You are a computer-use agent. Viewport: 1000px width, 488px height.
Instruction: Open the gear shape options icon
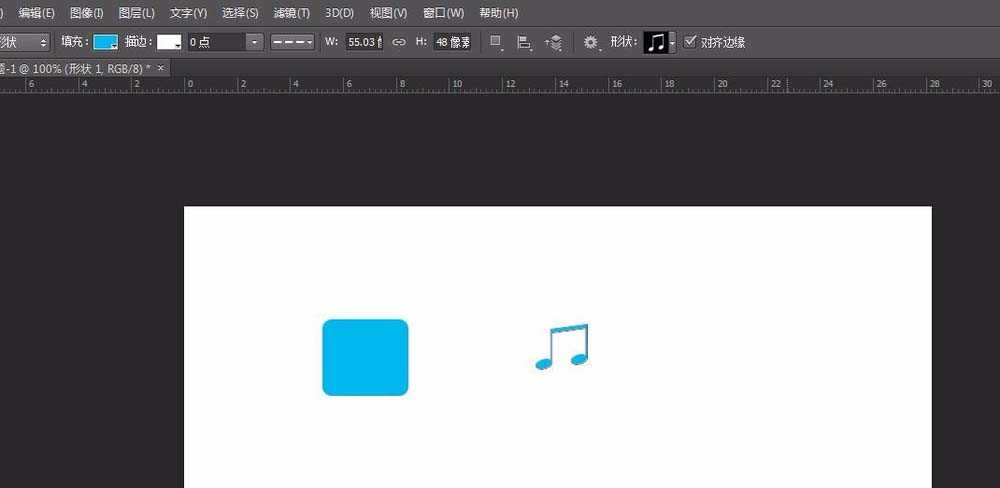591,42
